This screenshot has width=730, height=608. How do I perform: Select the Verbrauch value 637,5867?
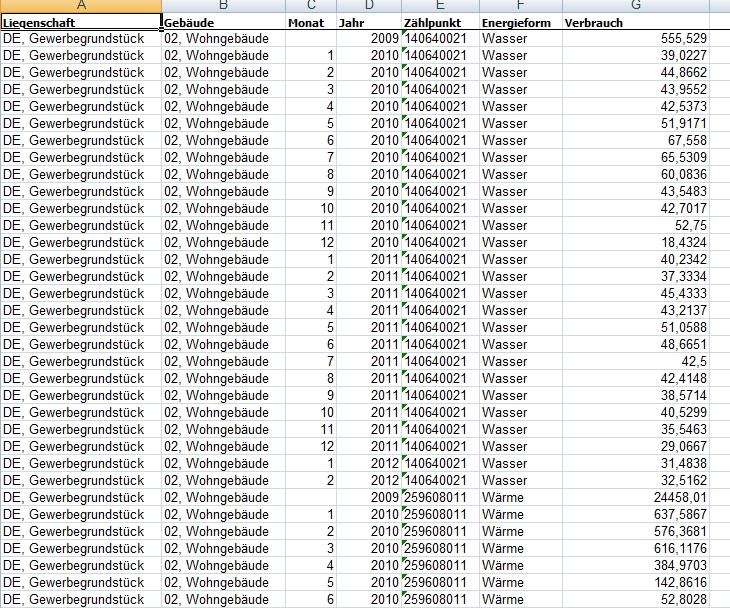click(x=635, y=514)
